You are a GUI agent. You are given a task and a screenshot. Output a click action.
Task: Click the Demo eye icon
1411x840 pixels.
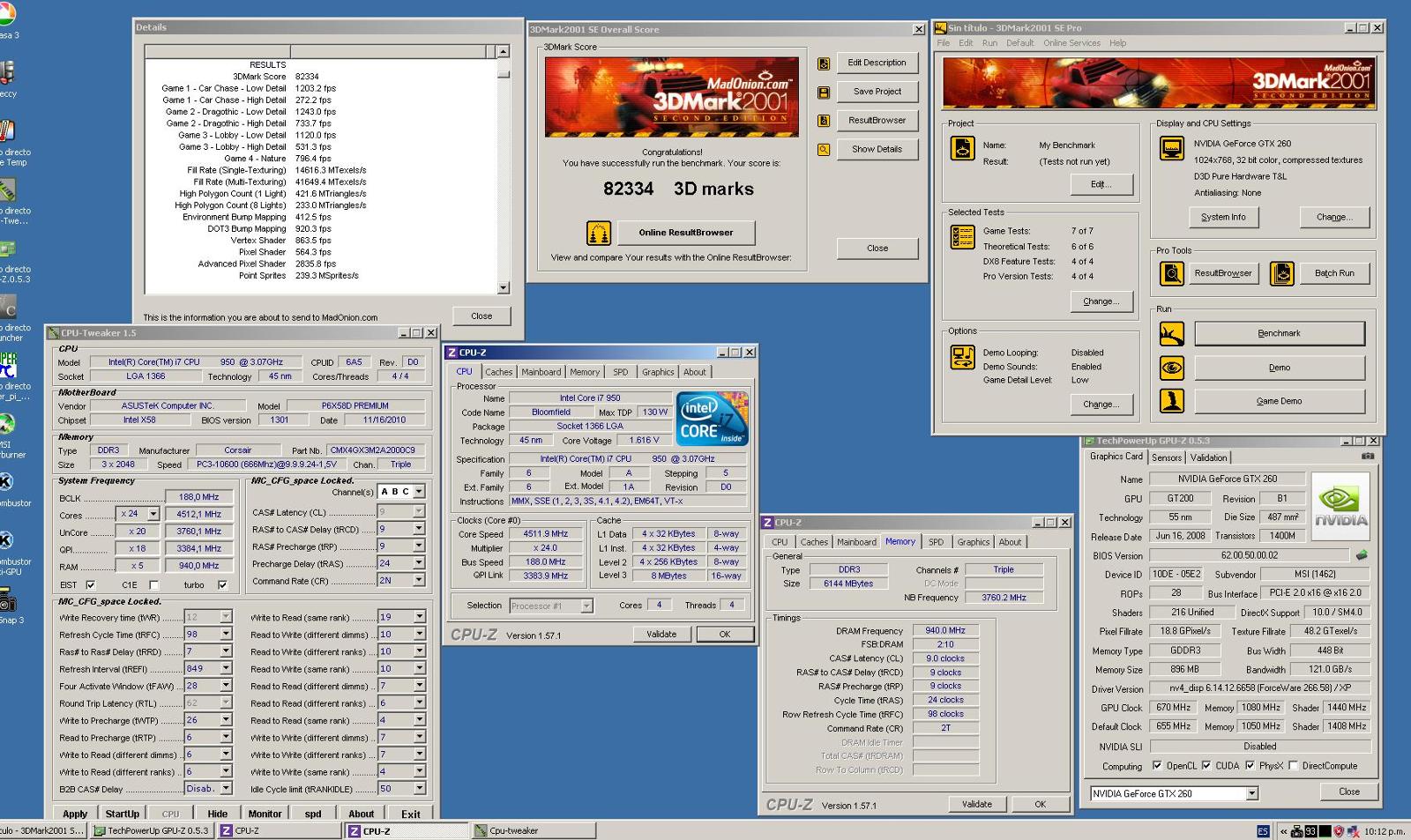click(x=1172, y=368)
